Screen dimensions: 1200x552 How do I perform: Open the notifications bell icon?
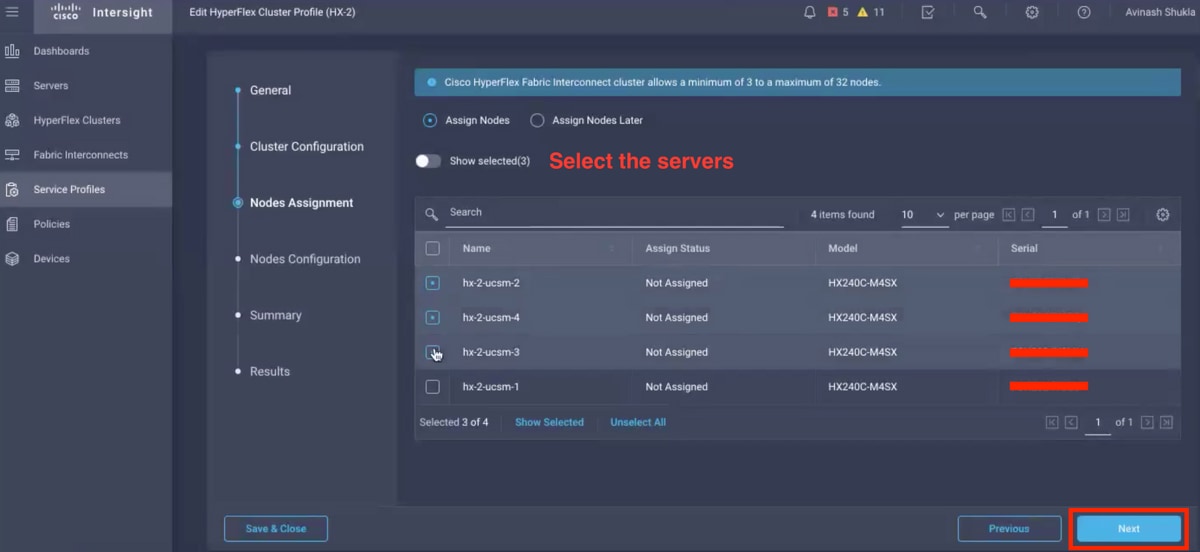[x=810, y=12]
